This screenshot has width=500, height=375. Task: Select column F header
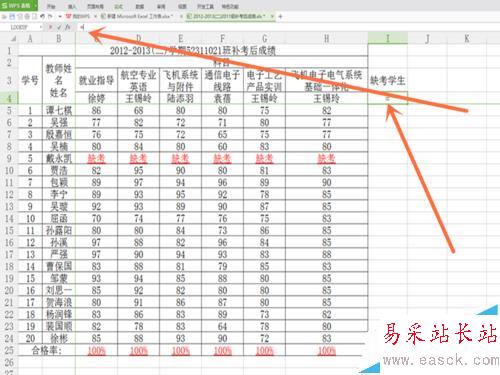click(x=222, y=39)
